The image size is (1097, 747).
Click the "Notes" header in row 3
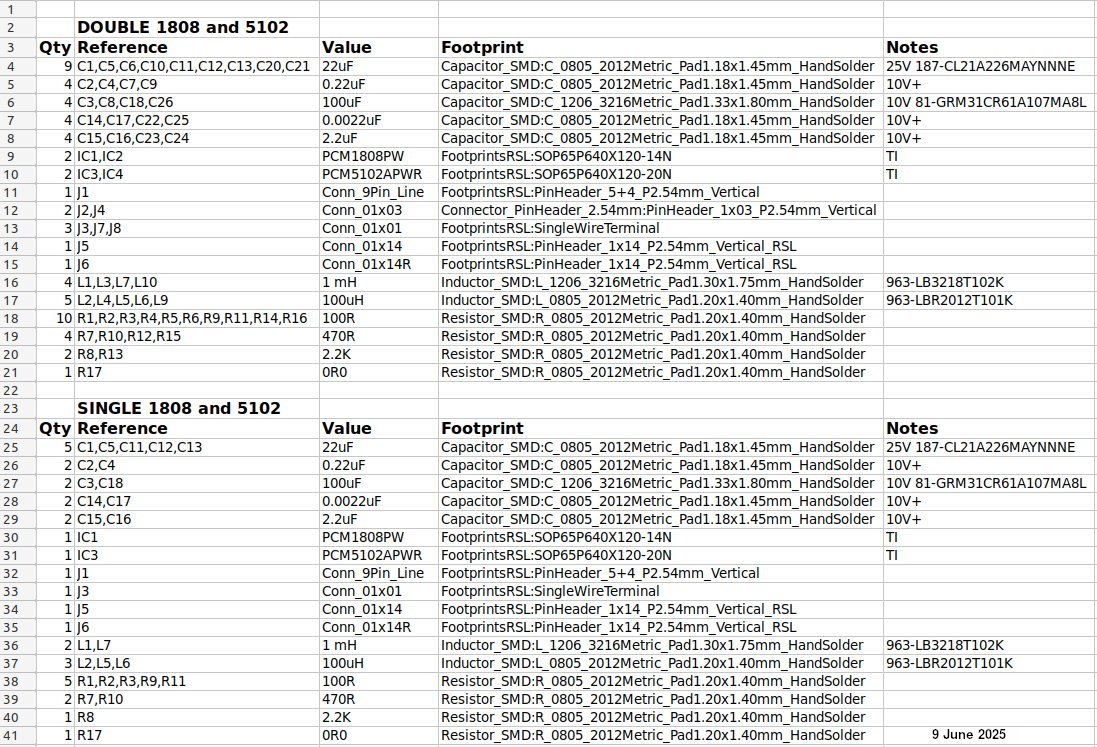[x=912, y=47]
